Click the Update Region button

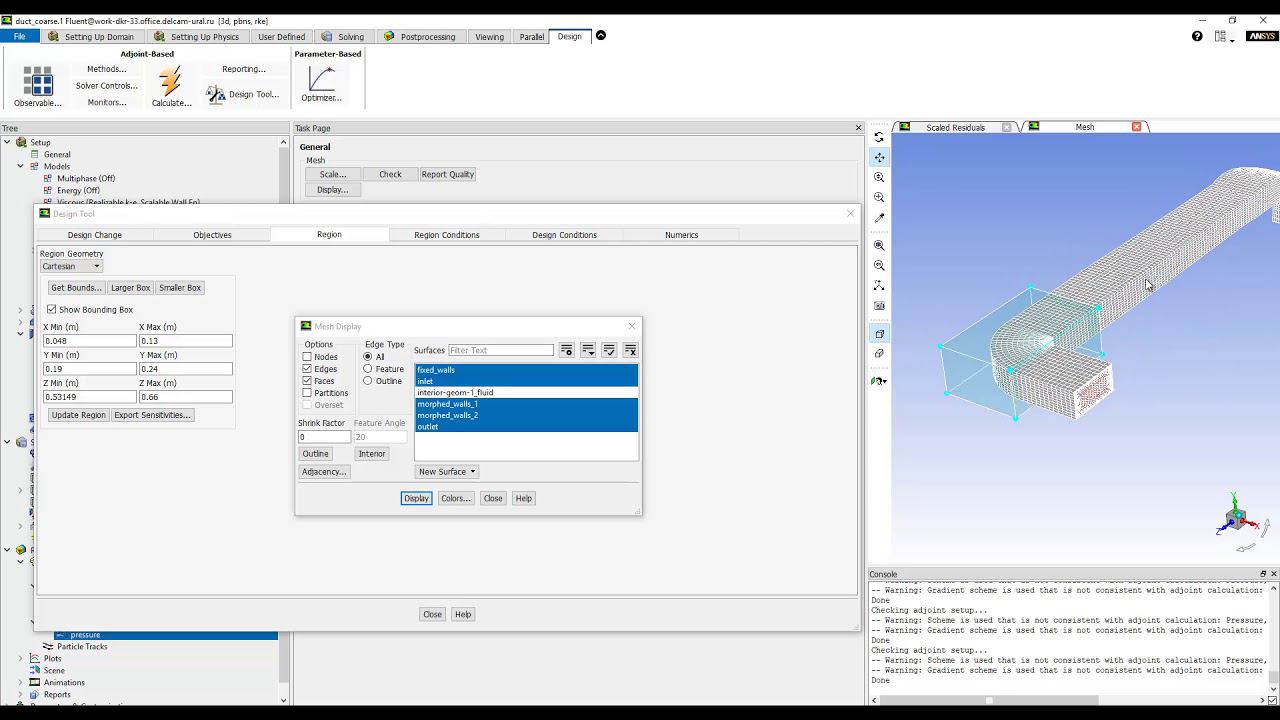[78, 415]
